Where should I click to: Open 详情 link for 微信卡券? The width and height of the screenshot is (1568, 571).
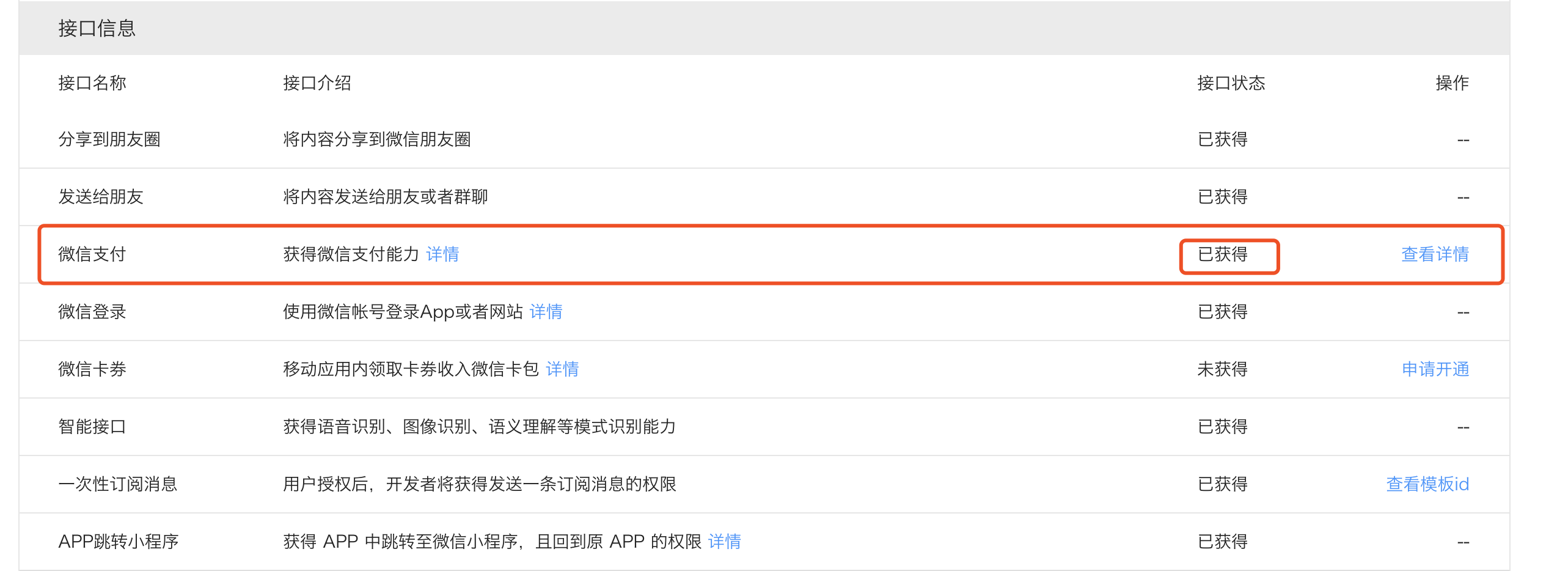[562, 369]
